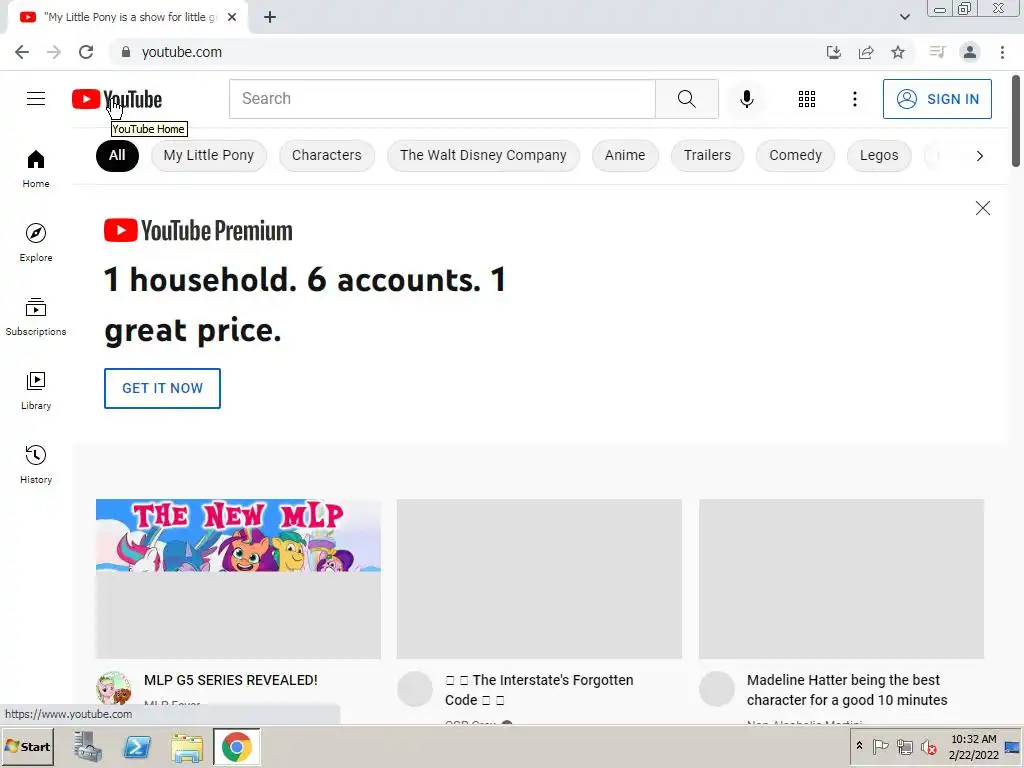Screen dimensions: 1024x768
Task: Open the hamburger guide menu
Action: (x=36, y=99)
